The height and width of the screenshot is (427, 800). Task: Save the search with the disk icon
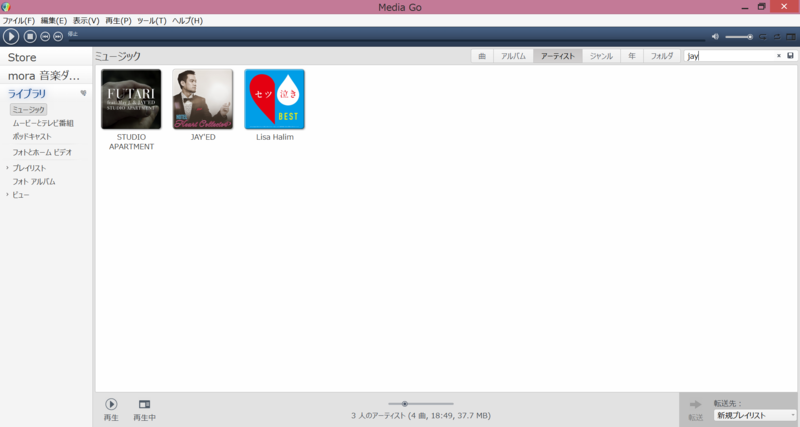790,56
